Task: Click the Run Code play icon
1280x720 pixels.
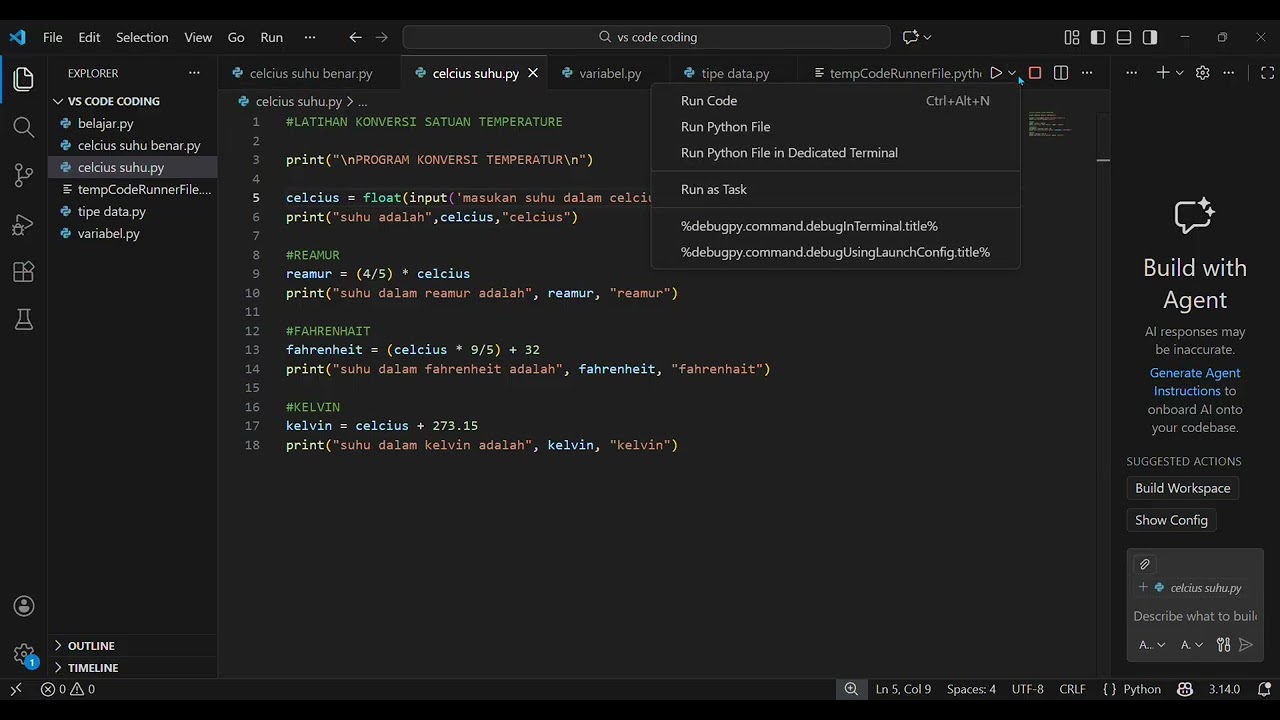Action: (x=995, y=73)
